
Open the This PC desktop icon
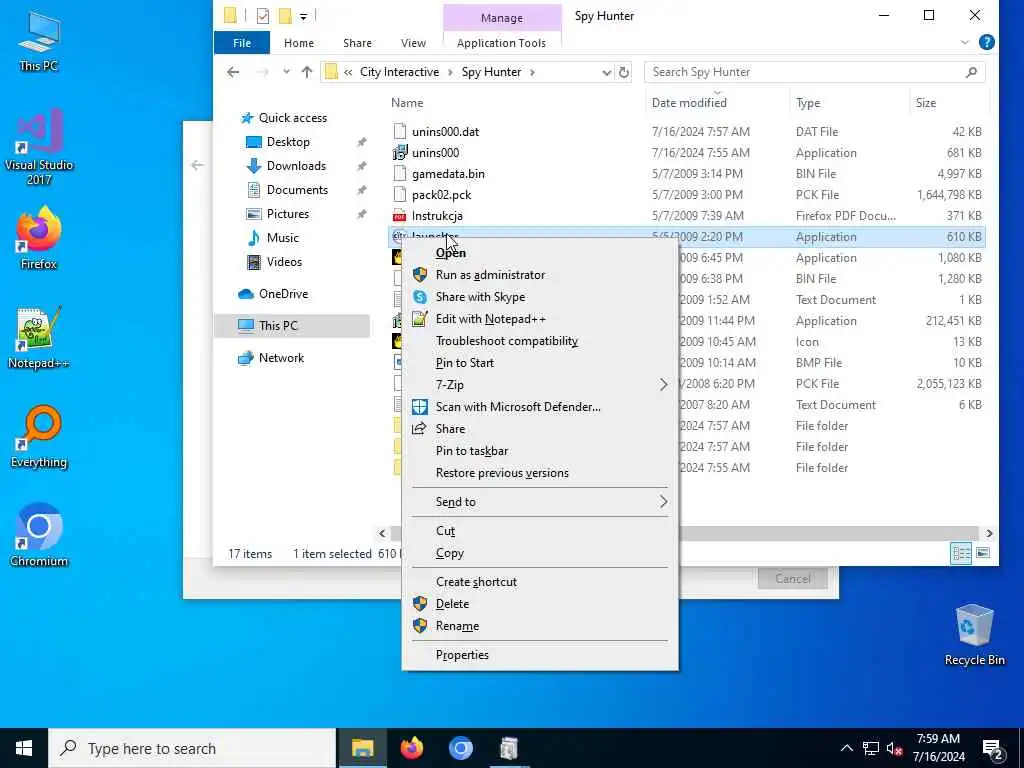39,40
